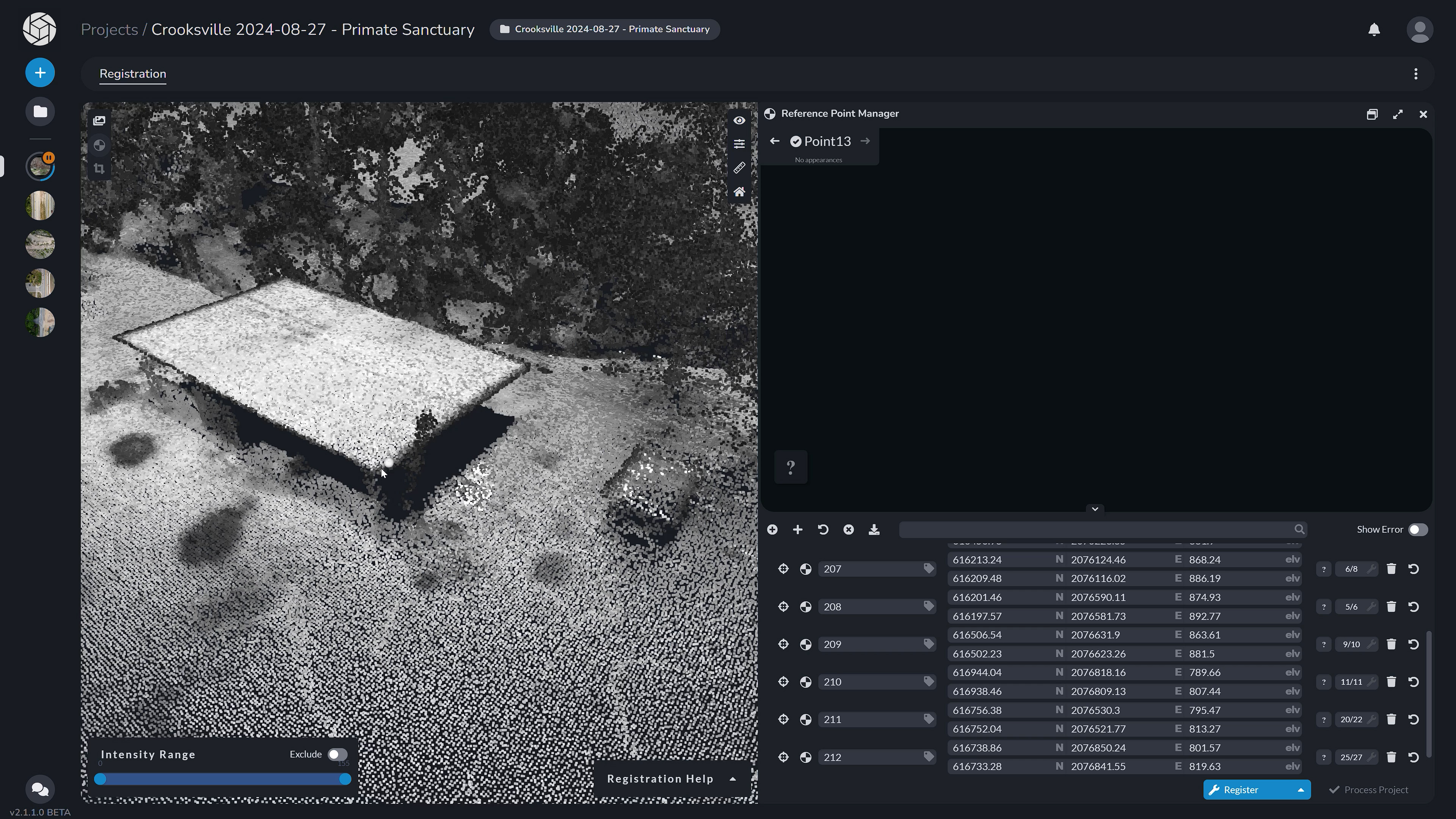This screenshot has height=819, width=1456.
Task: Open the 11/11 appearances control for point 210
Action: tap(1356, 682)
